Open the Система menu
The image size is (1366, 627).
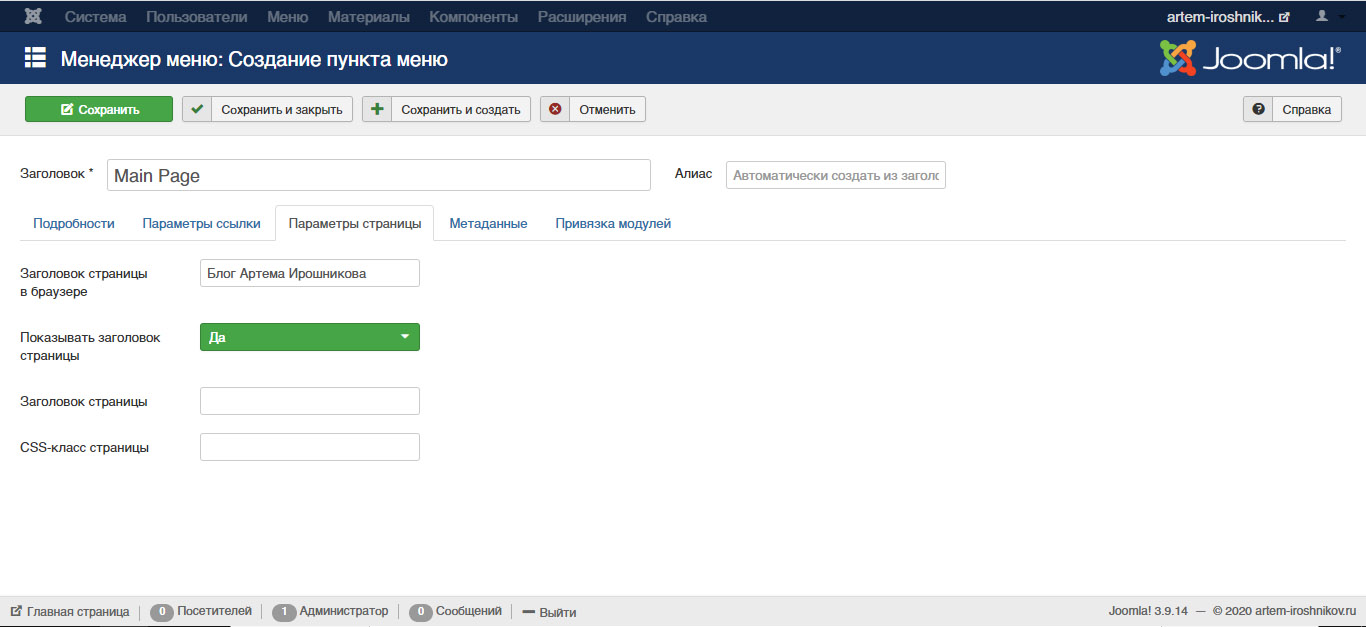[x=96, y=17]
